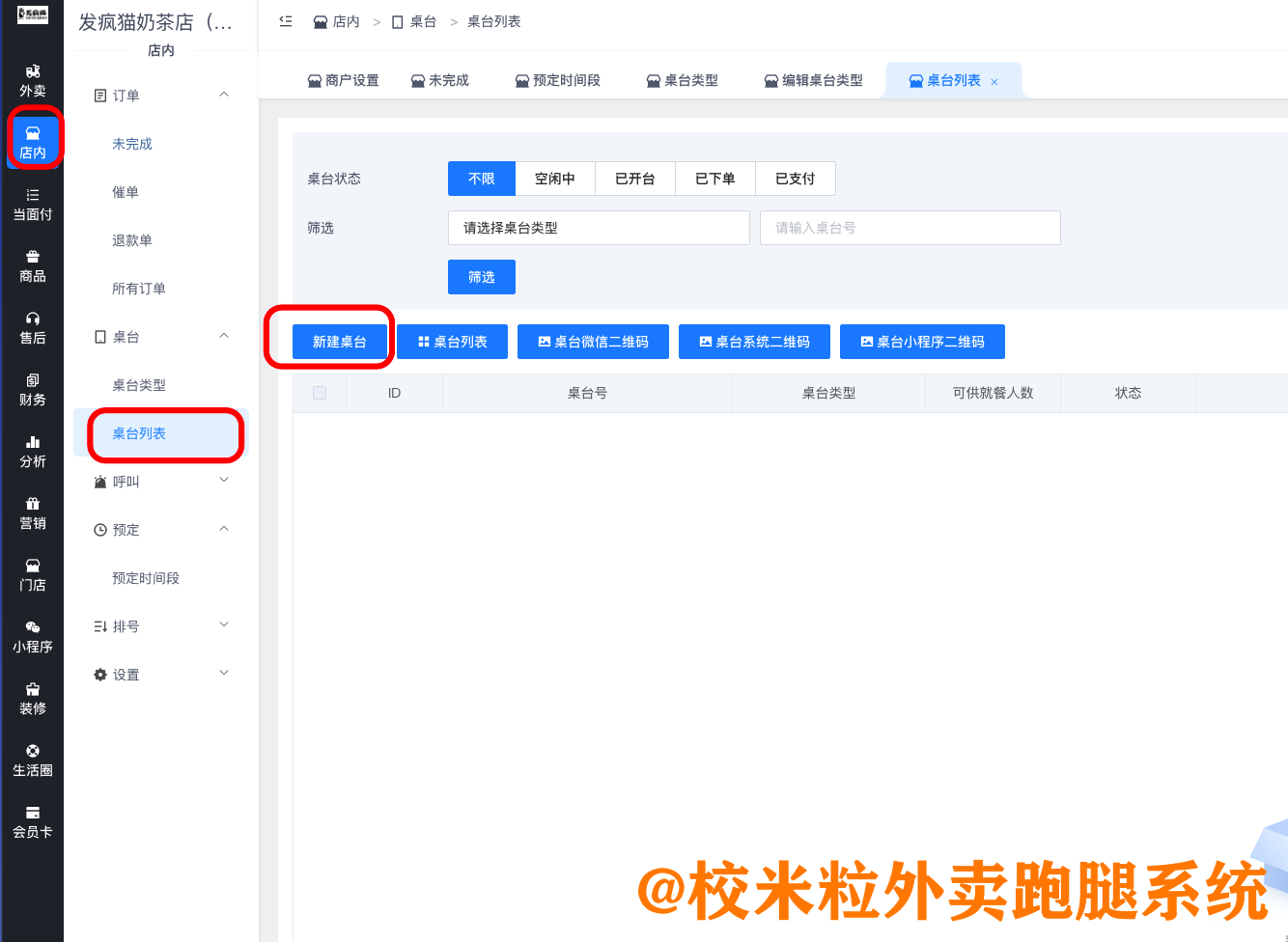Viewport: 1288px width, 942px height.
Task: Toggle the select-all checkbox in the table header
Action: tap(320, 393)
